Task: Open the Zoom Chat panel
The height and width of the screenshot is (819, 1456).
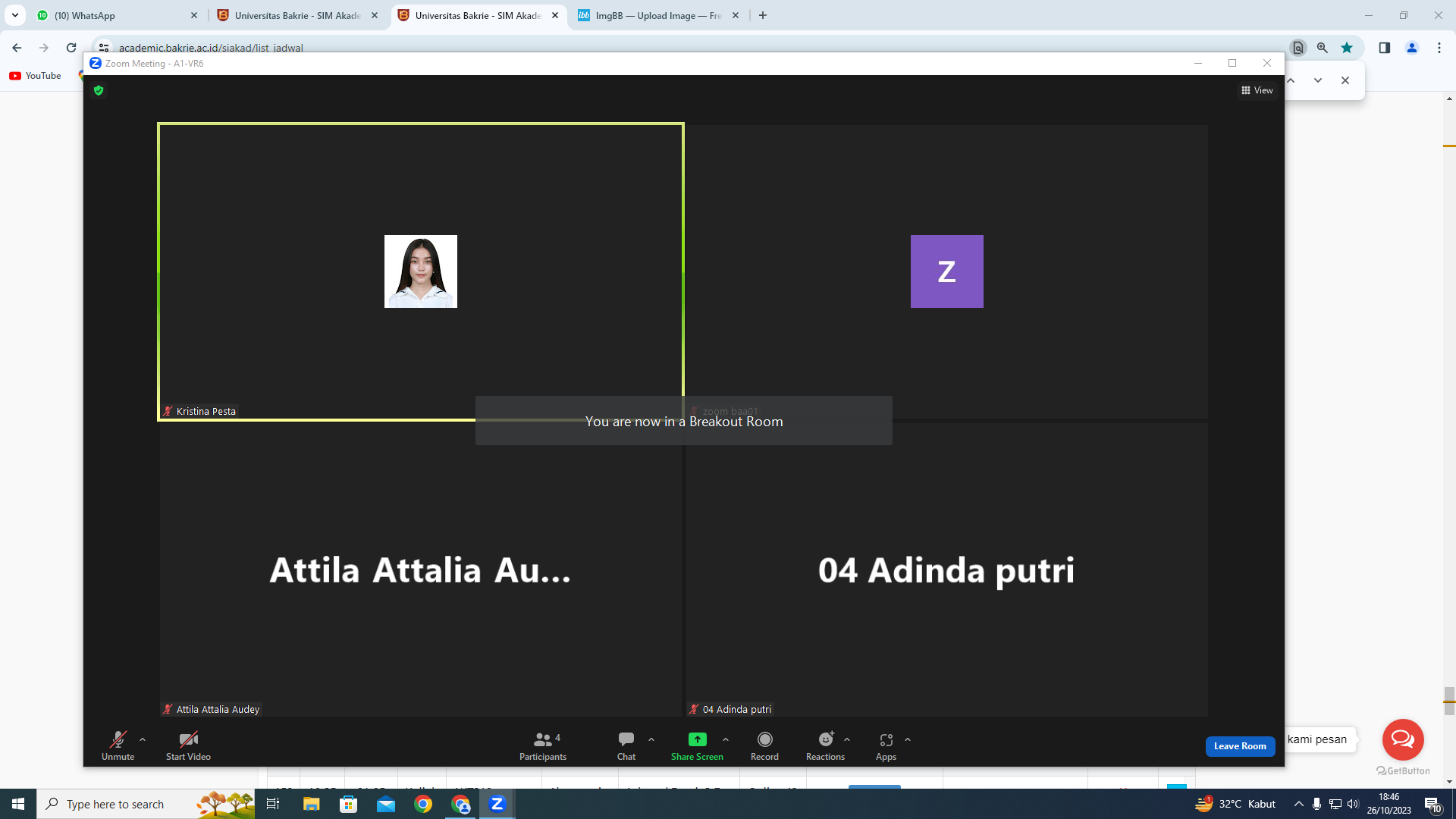Action: 626,745
